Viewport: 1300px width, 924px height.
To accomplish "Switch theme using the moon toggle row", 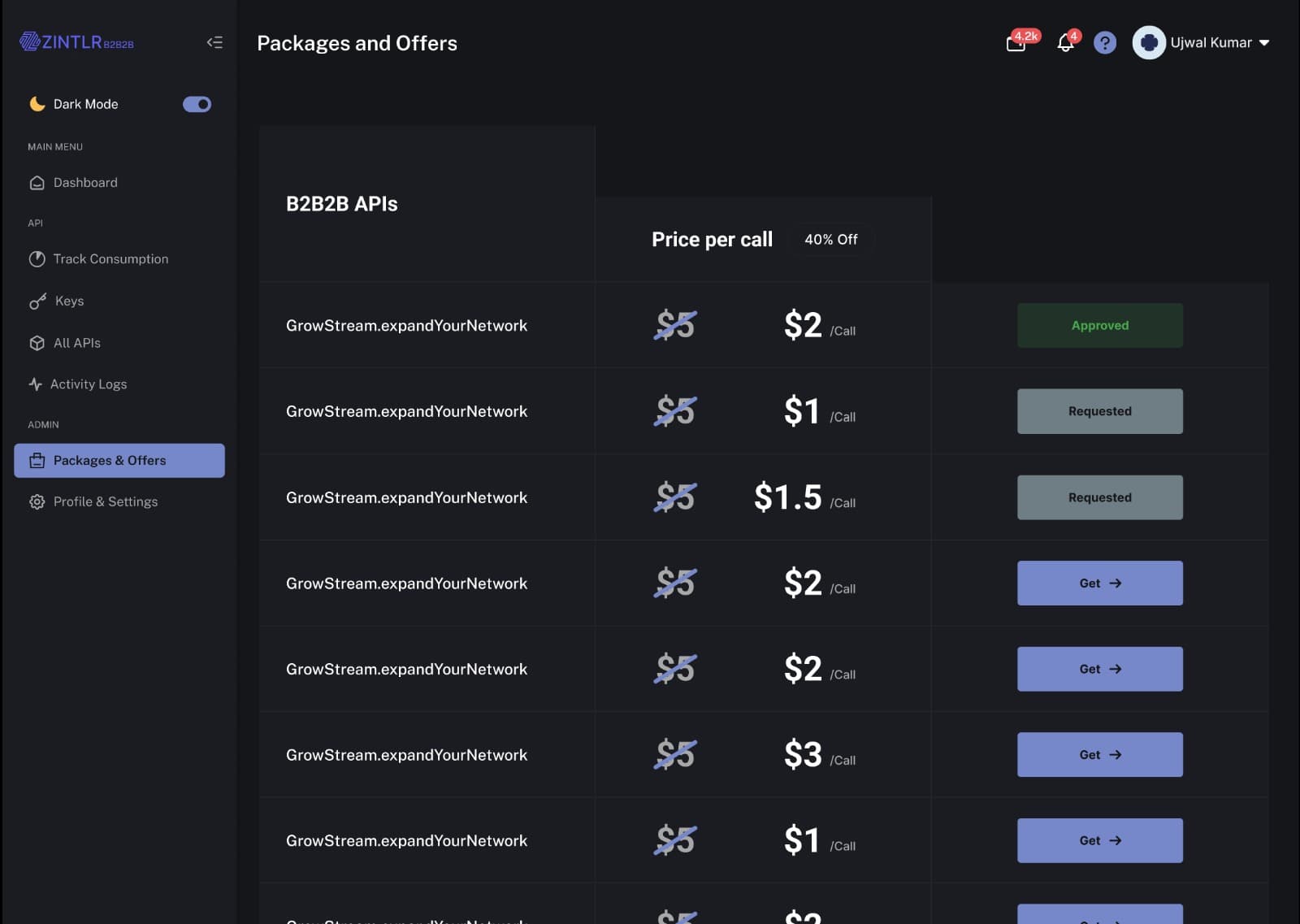I will pyautogui.click(x=36, y=104).
